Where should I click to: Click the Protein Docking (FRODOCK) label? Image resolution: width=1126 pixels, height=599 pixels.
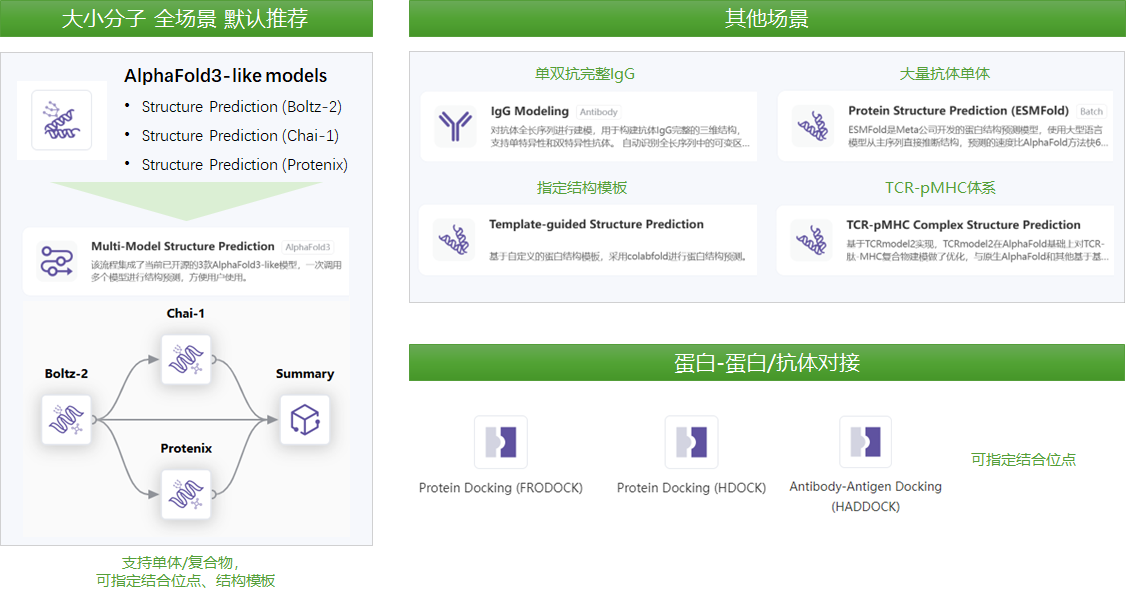(501, 488)
